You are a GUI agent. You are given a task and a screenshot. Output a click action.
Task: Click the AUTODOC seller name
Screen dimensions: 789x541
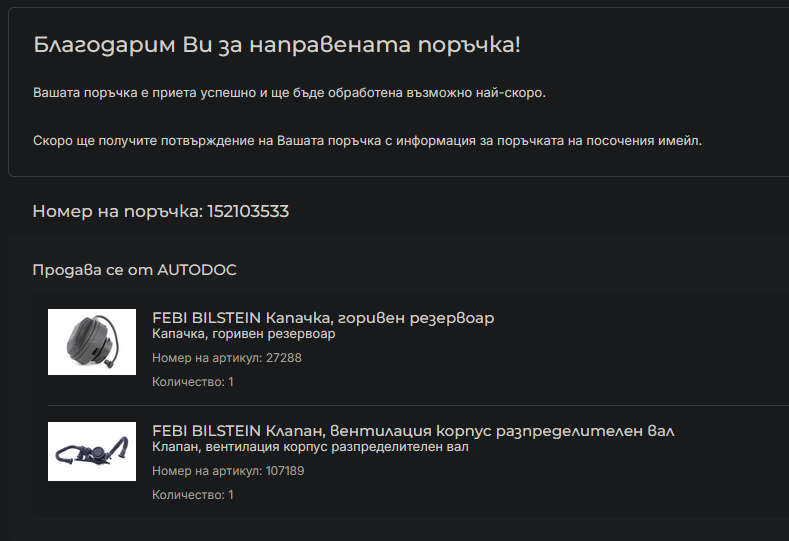(197, 270)
